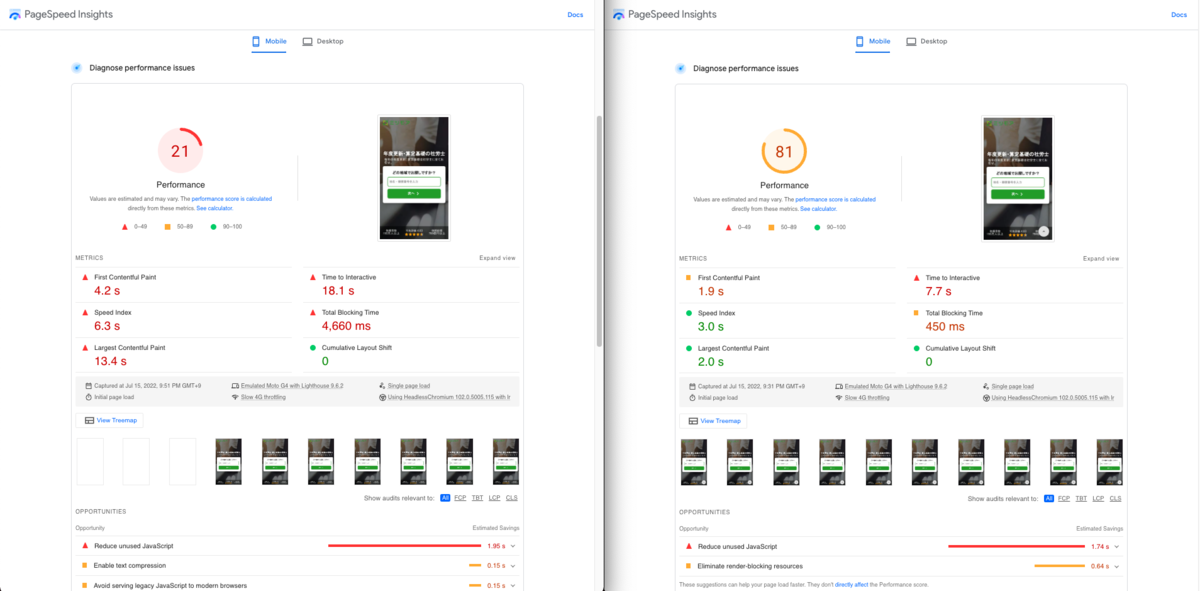The width and height of the screenshot is (1200, 591).
Task: Click the PageSpeed Insights logo in score-81 window
Action: coord(618,15)
